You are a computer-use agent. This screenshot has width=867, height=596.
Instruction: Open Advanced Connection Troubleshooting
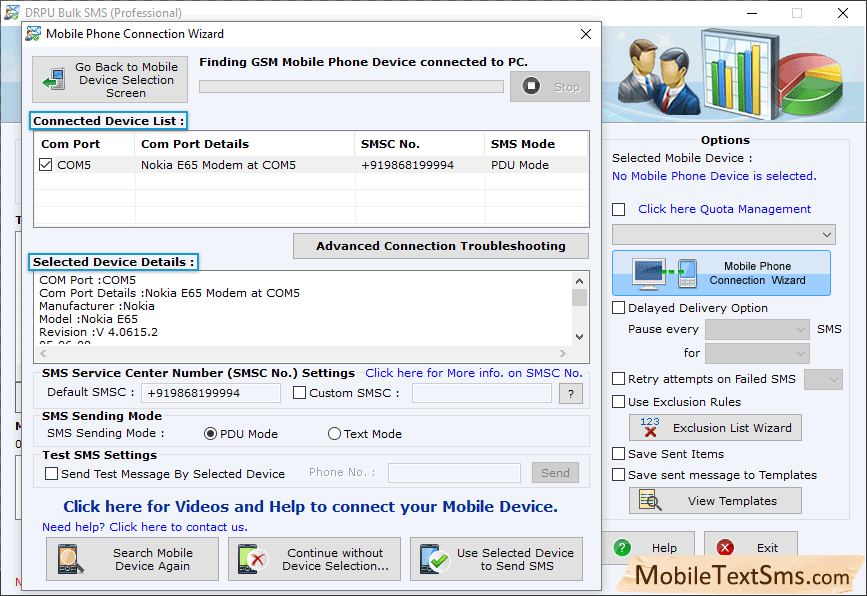coord(441,246)
